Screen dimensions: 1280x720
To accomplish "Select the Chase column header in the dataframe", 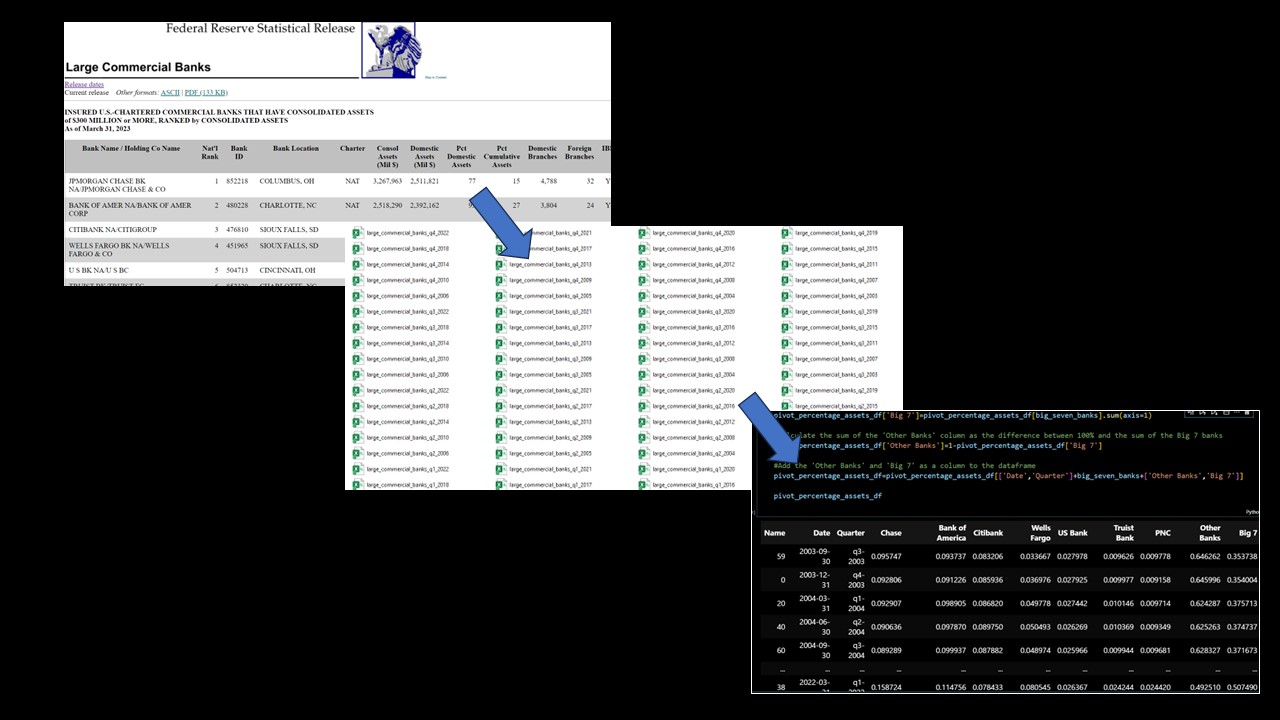I will (x=890, y=533).
